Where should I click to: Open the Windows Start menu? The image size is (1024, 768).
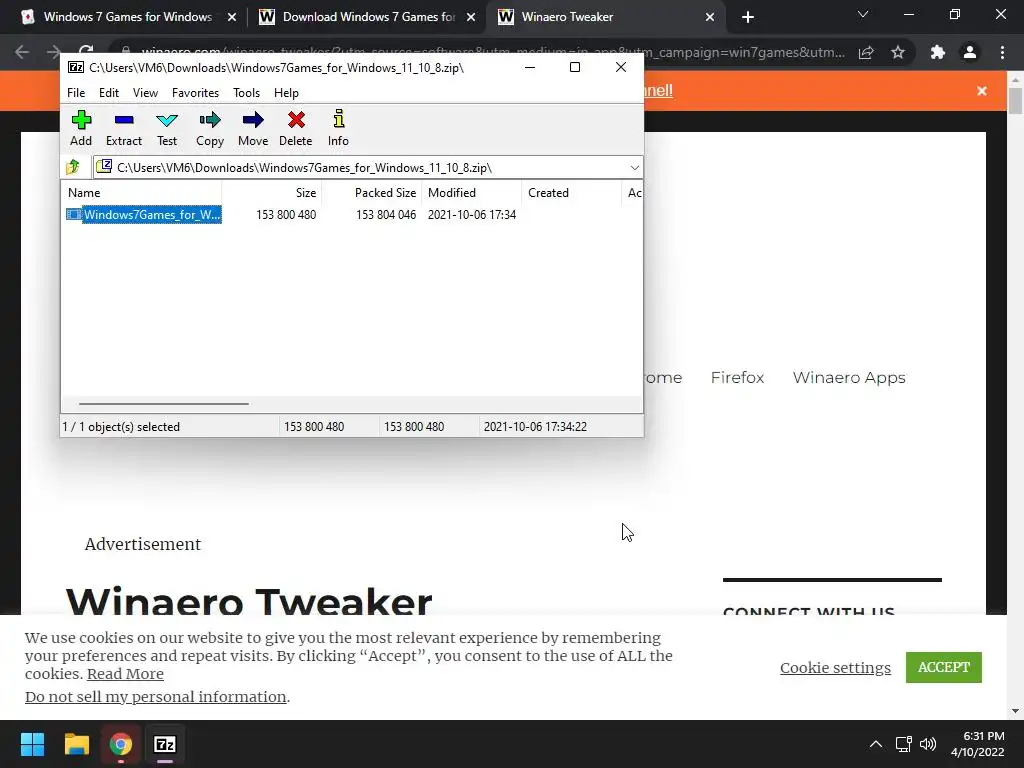coord(32,744)
